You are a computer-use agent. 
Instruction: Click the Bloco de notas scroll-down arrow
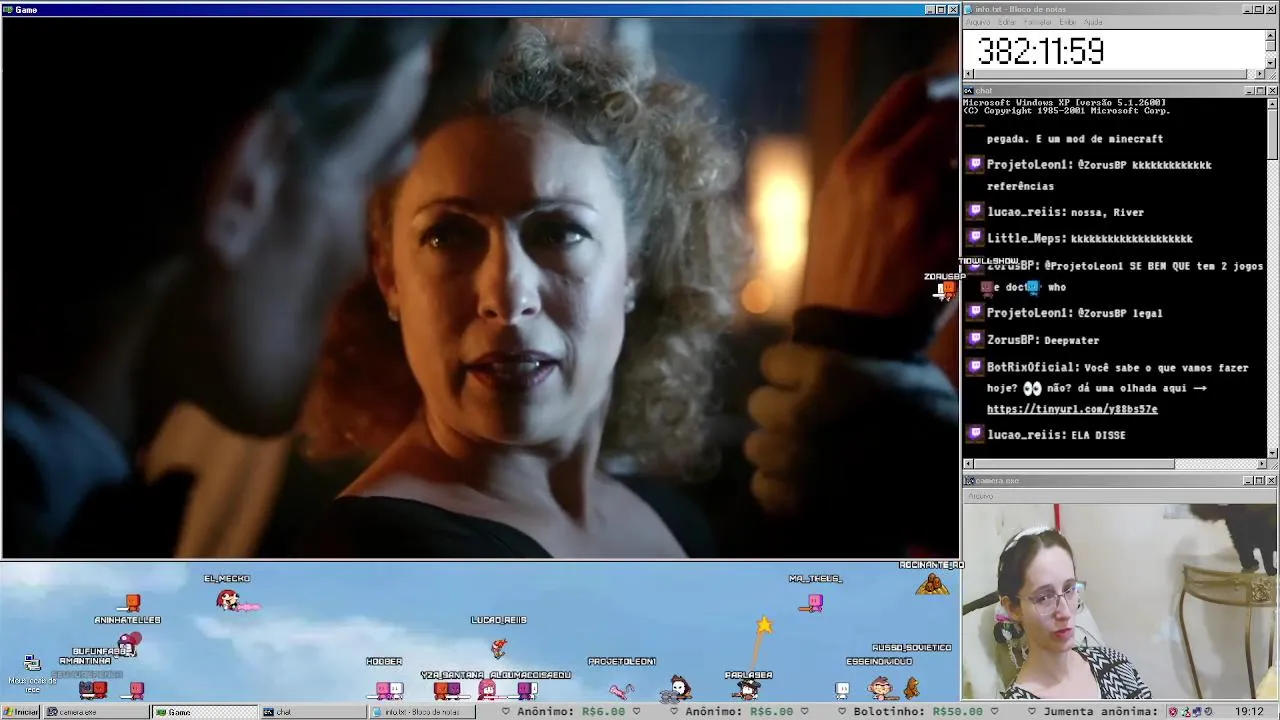(1271, 63)
